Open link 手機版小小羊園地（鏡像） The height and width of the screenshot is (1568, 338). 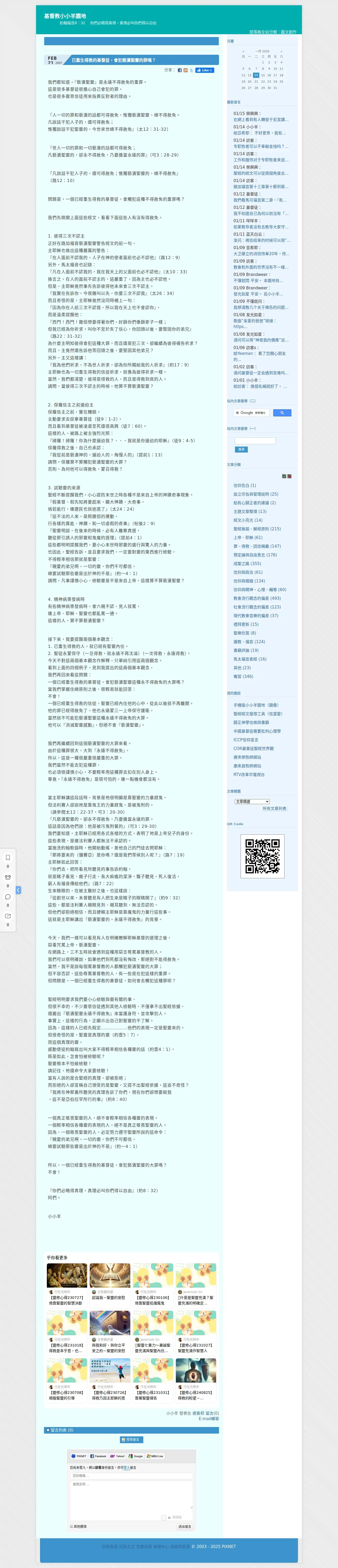click(x=256, y=705)
